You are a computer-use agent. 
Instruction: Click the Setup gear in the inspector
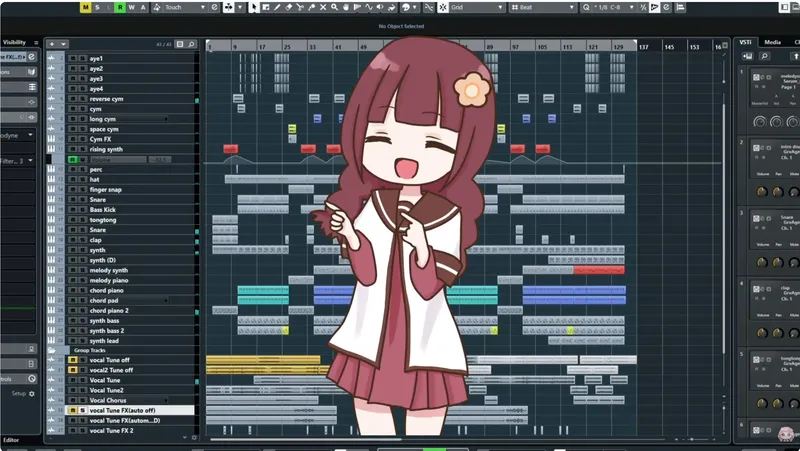tap(32, 394)
